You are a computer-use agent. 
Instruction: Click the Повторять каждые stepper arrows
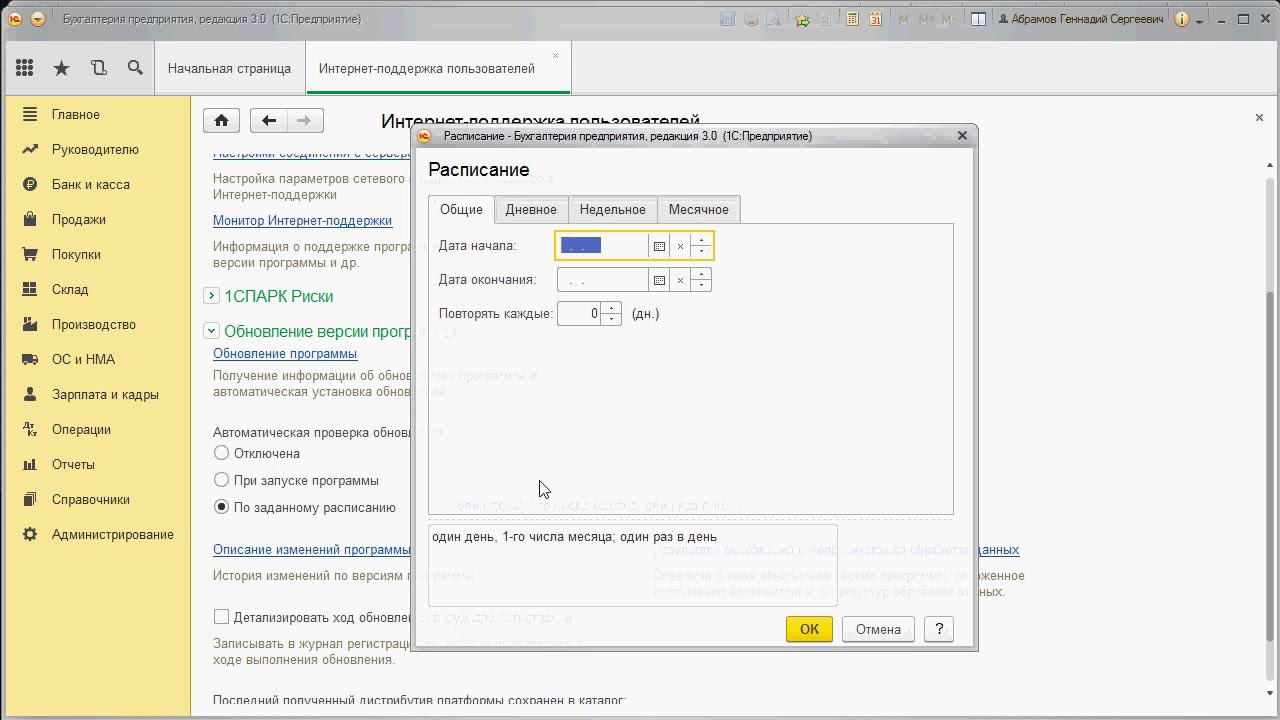pos(611,314)
